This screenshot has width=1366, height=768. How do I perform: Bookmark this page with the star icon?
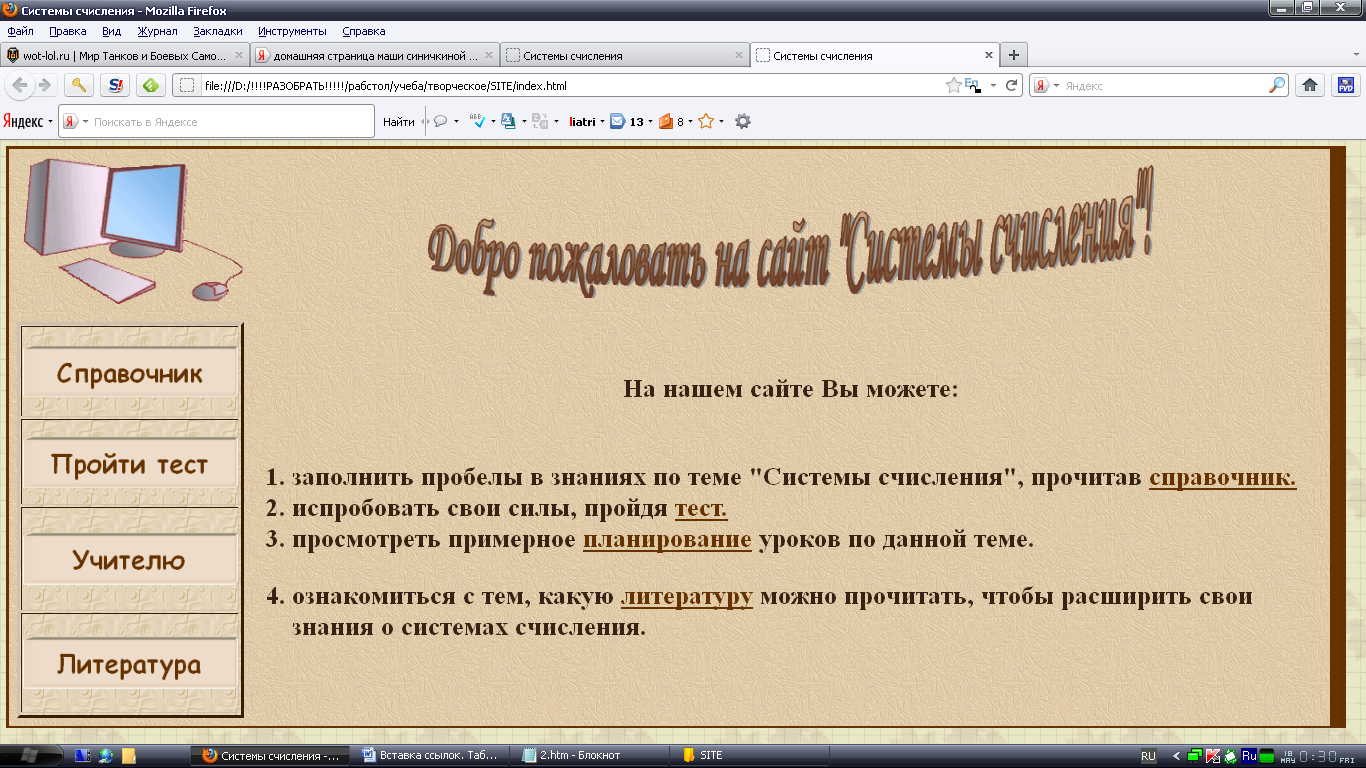(x=954, y=86)
